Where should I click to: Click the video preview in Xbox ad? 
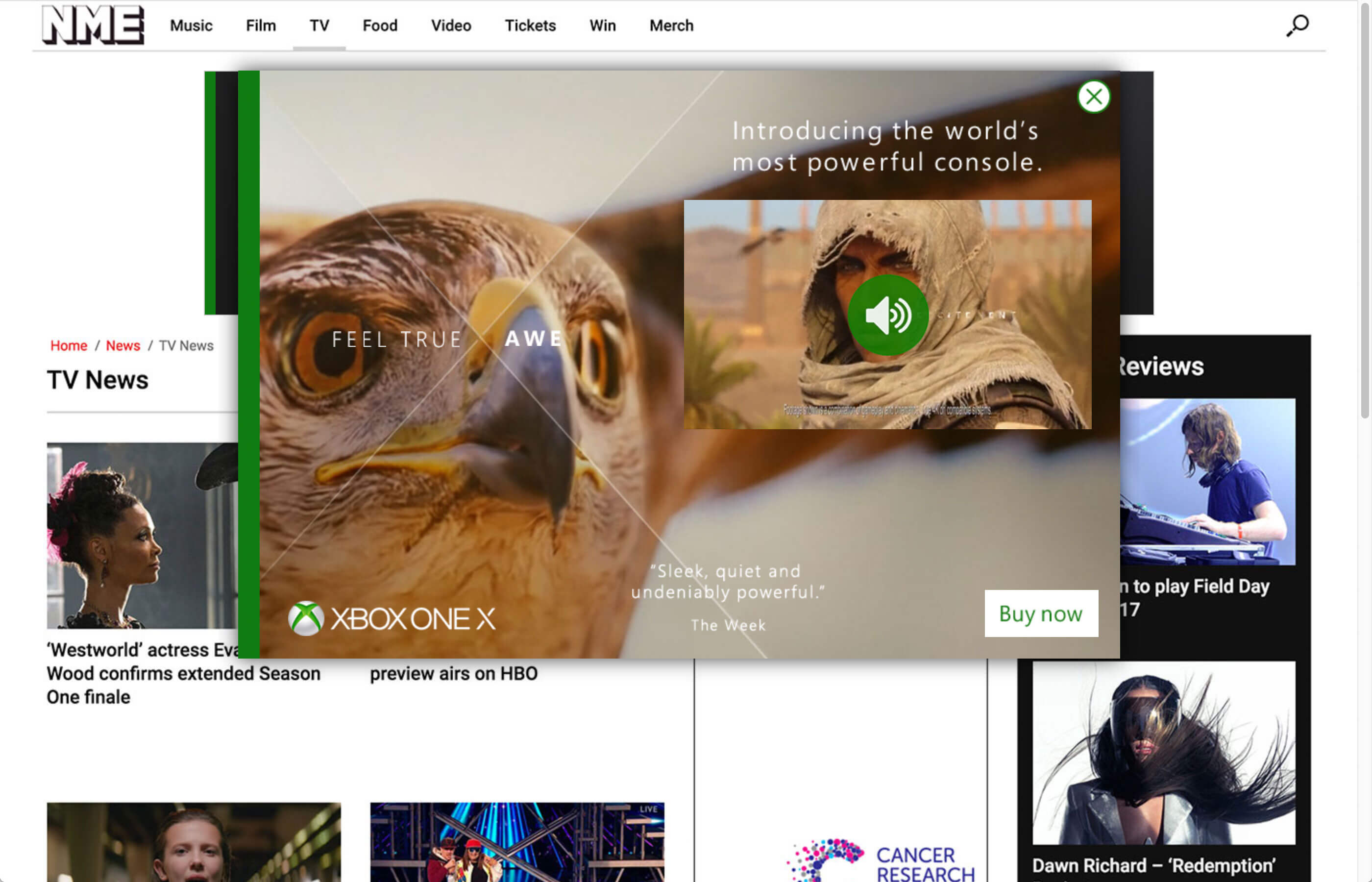[x=887, y=314]
